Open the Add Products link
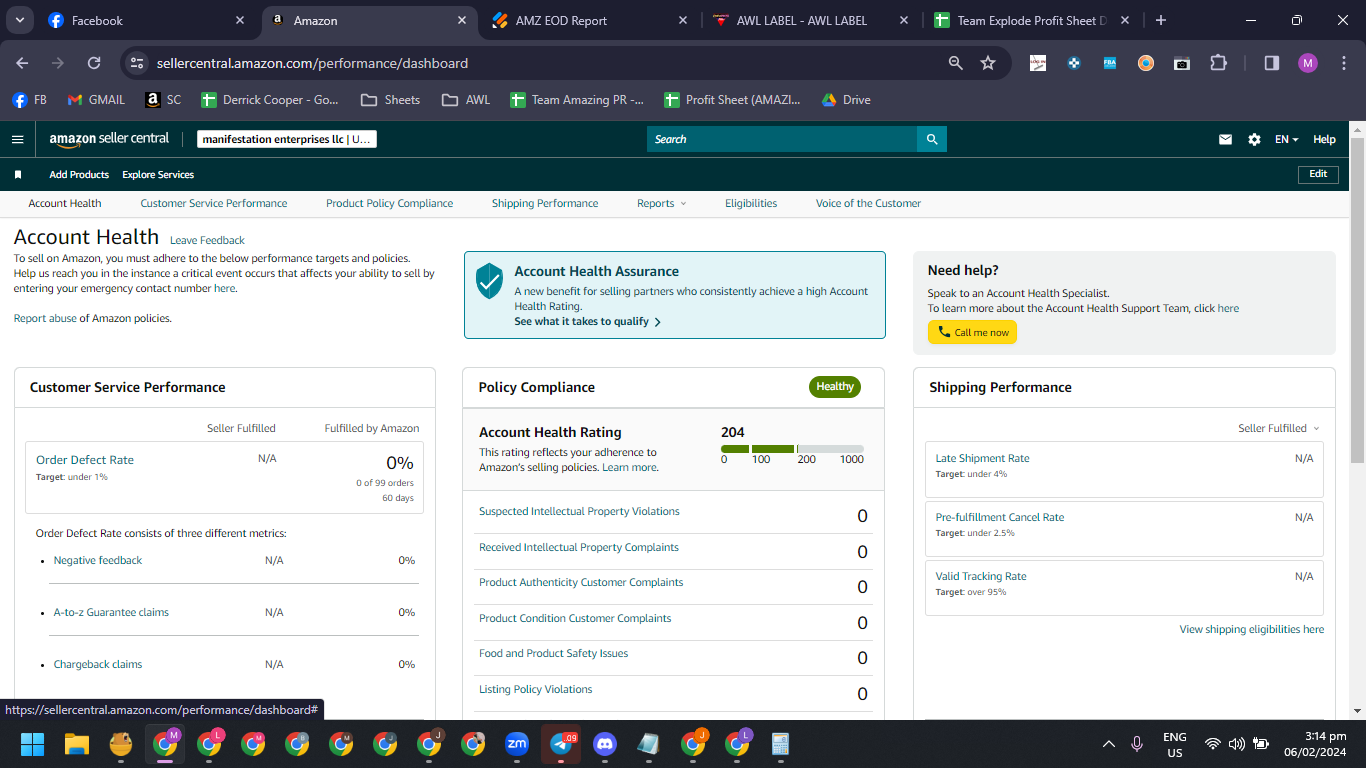1366x768 pixels. pos(79,175)
